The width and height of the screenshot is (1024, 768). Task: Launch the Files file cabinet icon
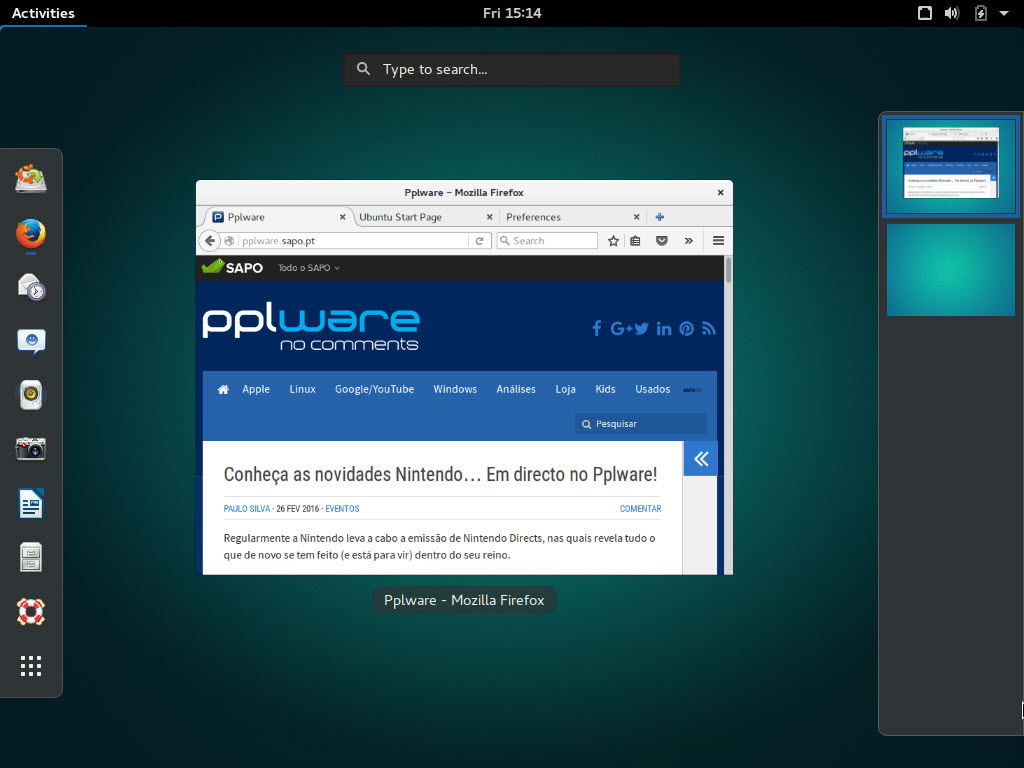[31, 557]
